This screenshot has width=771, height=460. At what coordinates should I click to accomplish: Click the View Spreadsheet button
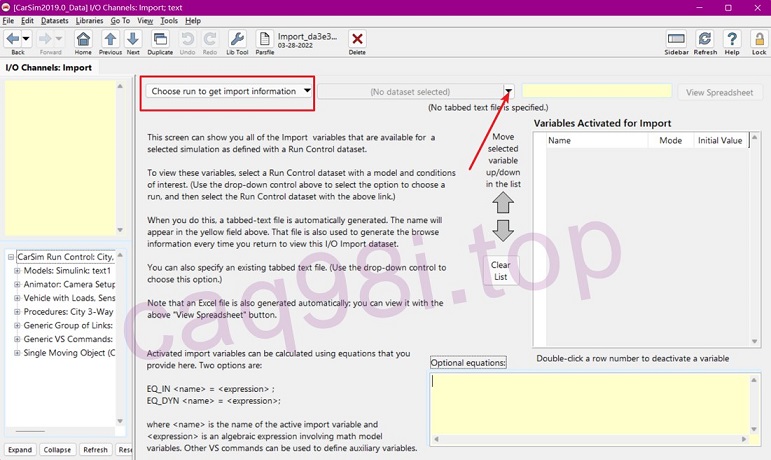tap(719, 92)
